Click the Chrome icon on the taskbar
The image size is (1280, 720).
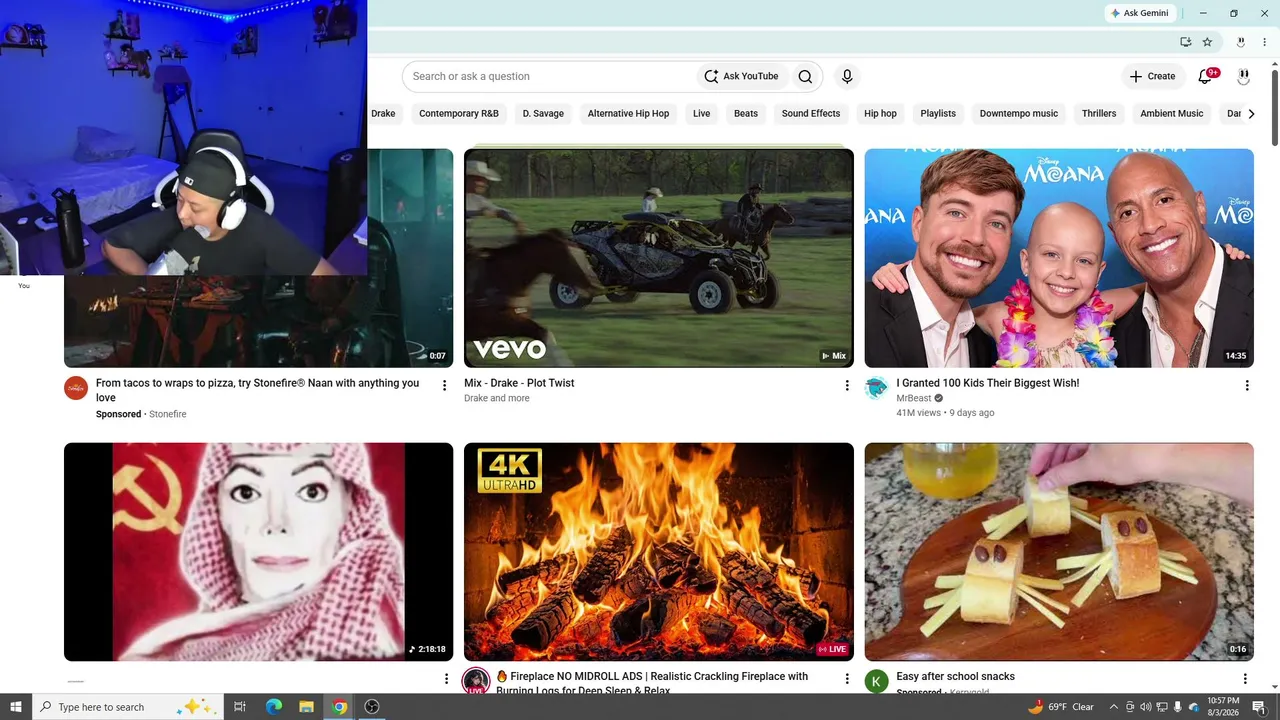[x=340, y=707]
